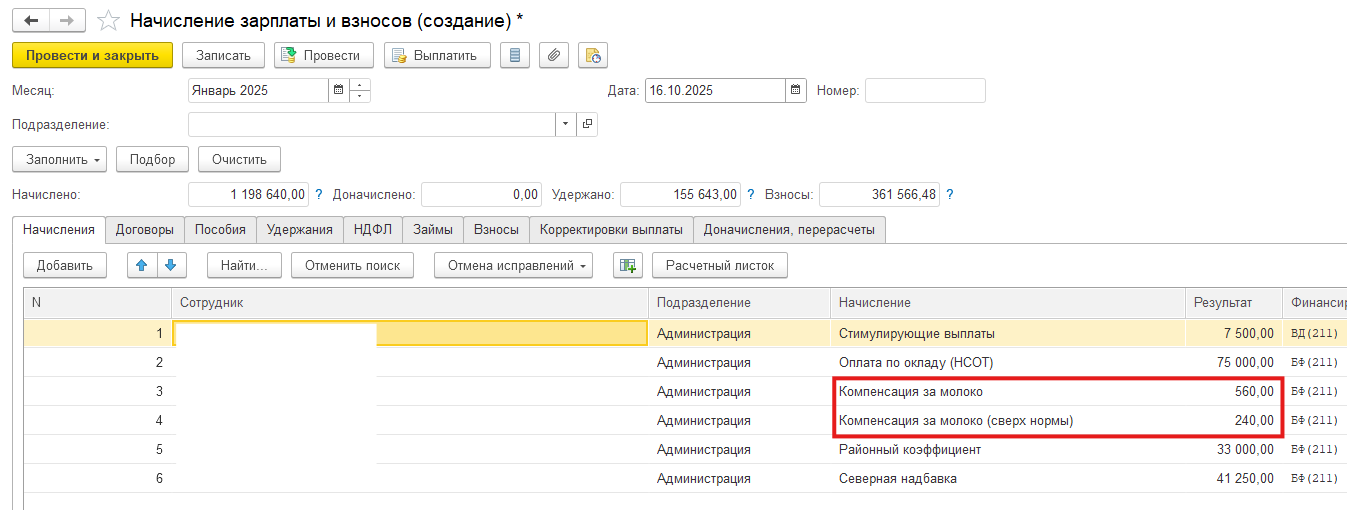The width and height of the screenshot is (1347, 510).
Task: Click the Начисление column header
Action: click(x=1007, y=302)
